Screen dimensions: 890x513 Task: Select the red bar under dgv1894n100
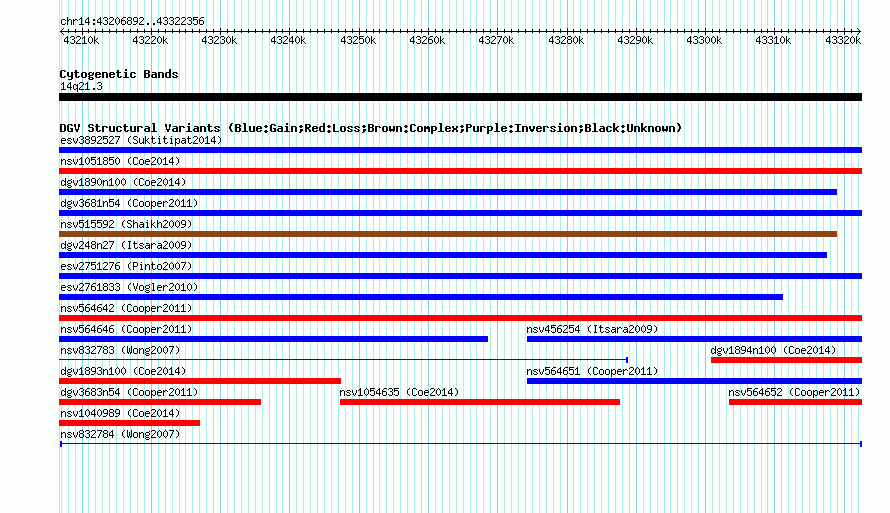tap(786, 360)
